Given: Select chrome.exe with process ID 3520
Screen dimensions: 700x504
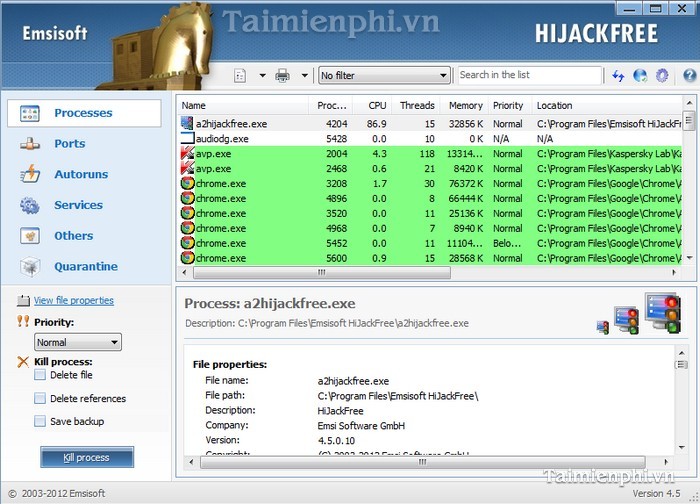Looking at the screenshot, I should pyautogui.click(x=431, y=213).
